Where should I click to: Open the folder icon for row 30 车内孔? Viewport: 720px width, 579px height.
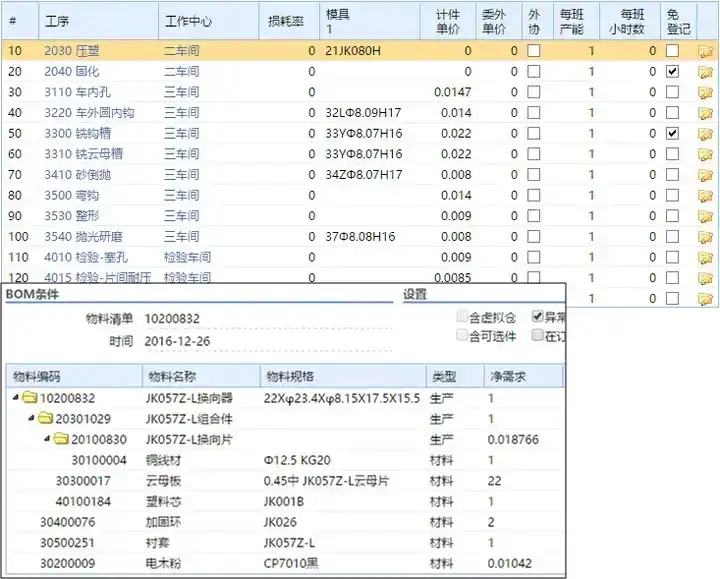click(705, 92)
